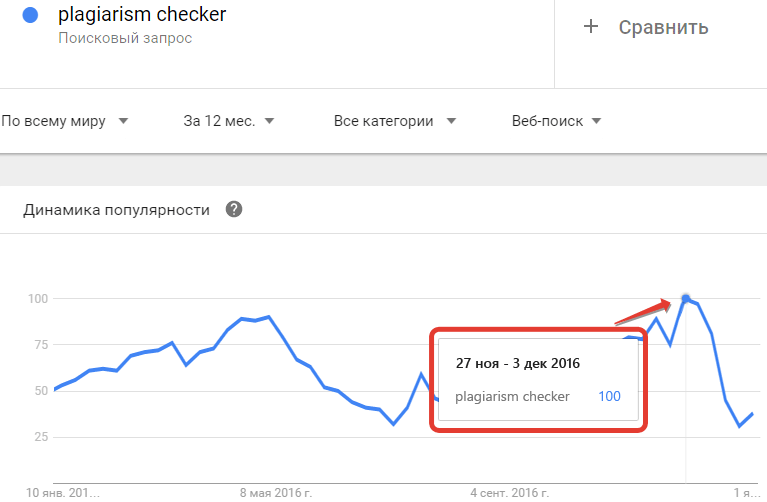The image size is (767, 502).
Task: Click the 8 мая 2016 г. axis label
Action: [x=275, y=493]
